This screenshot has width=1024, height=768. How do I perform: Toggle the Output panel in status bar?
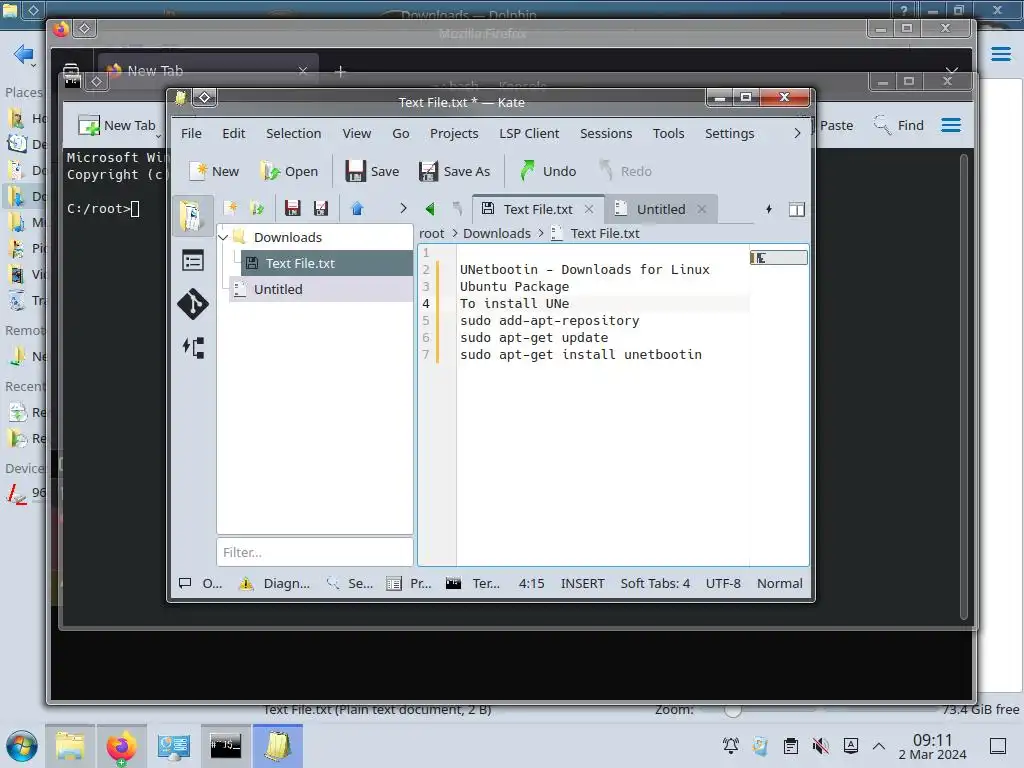200,583
